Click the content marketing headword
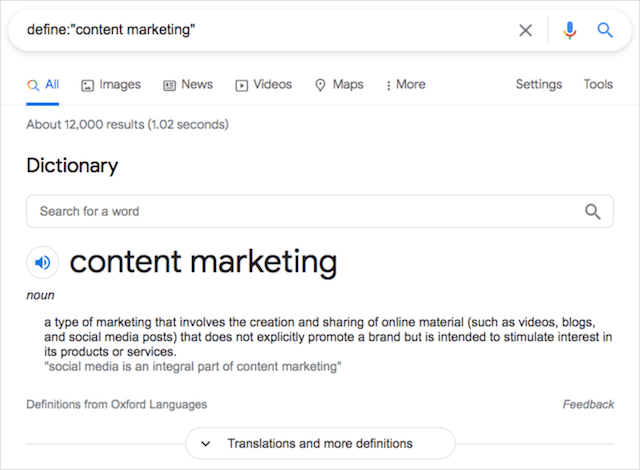 [x=203, y=262]
